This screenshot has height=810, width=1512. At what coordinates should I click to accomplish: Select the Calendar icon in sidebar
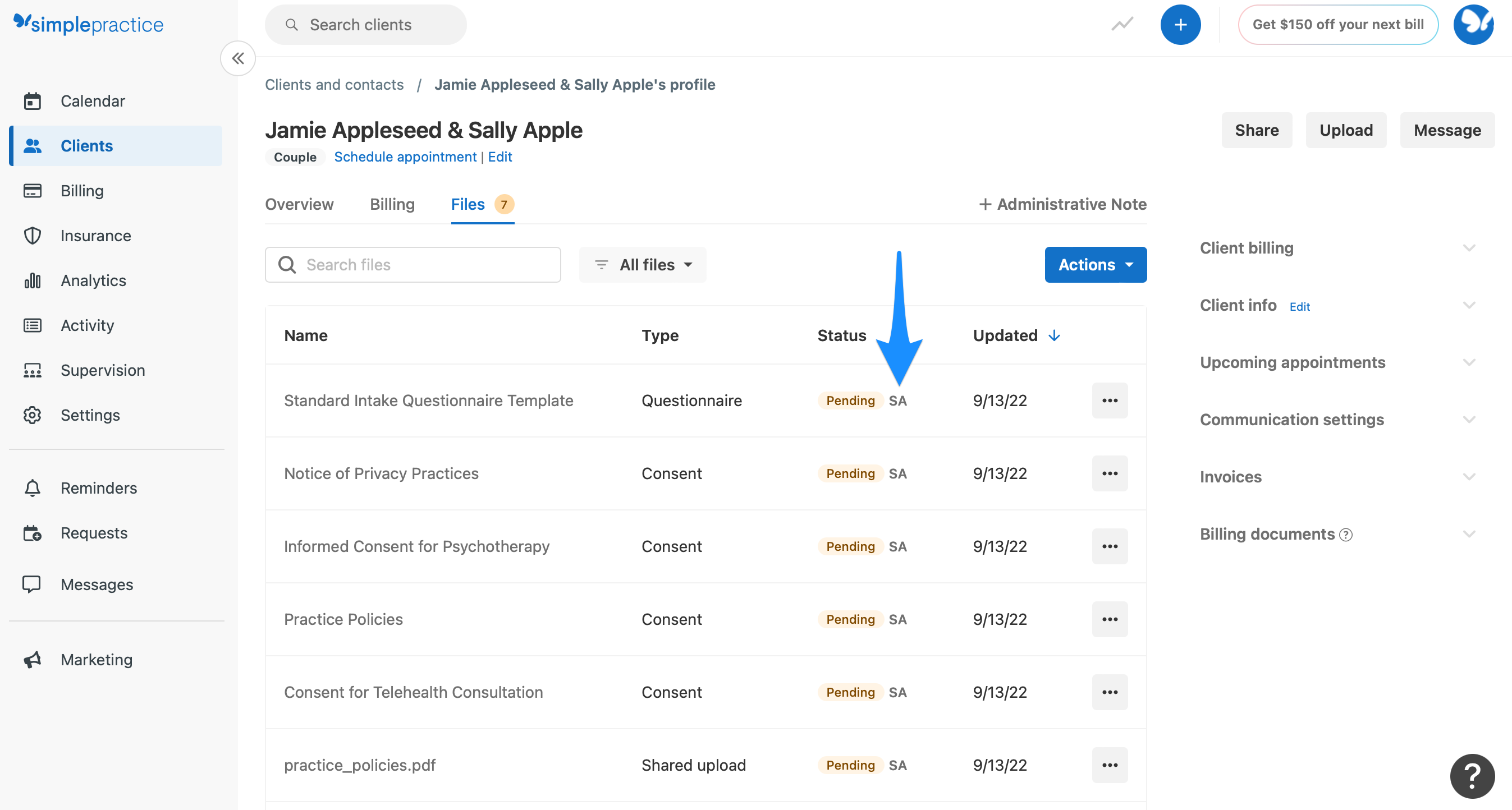tap(33, 100)
